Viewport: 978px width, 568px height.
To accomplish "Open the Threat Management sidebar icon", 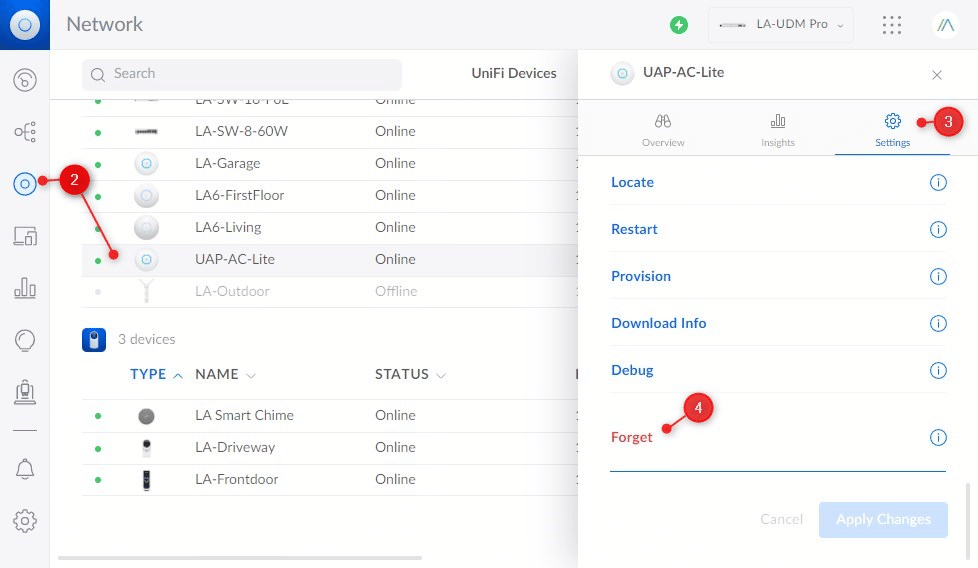I will tap(25, 392).
